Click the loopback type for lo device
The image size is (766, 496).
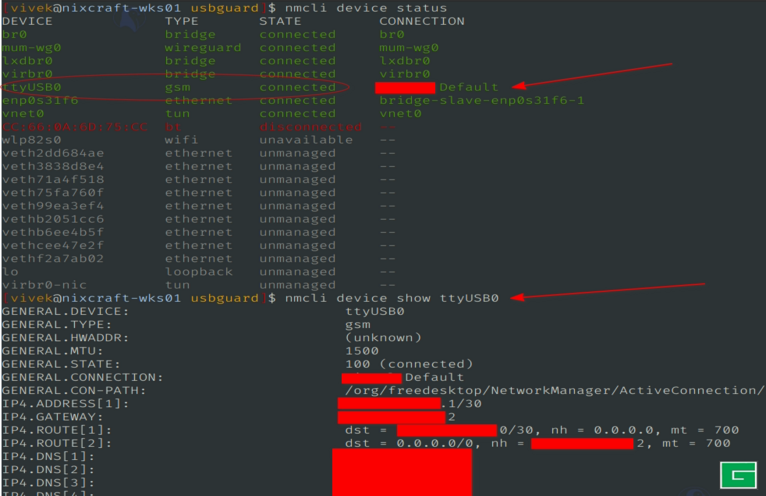[x=198, y=272]
